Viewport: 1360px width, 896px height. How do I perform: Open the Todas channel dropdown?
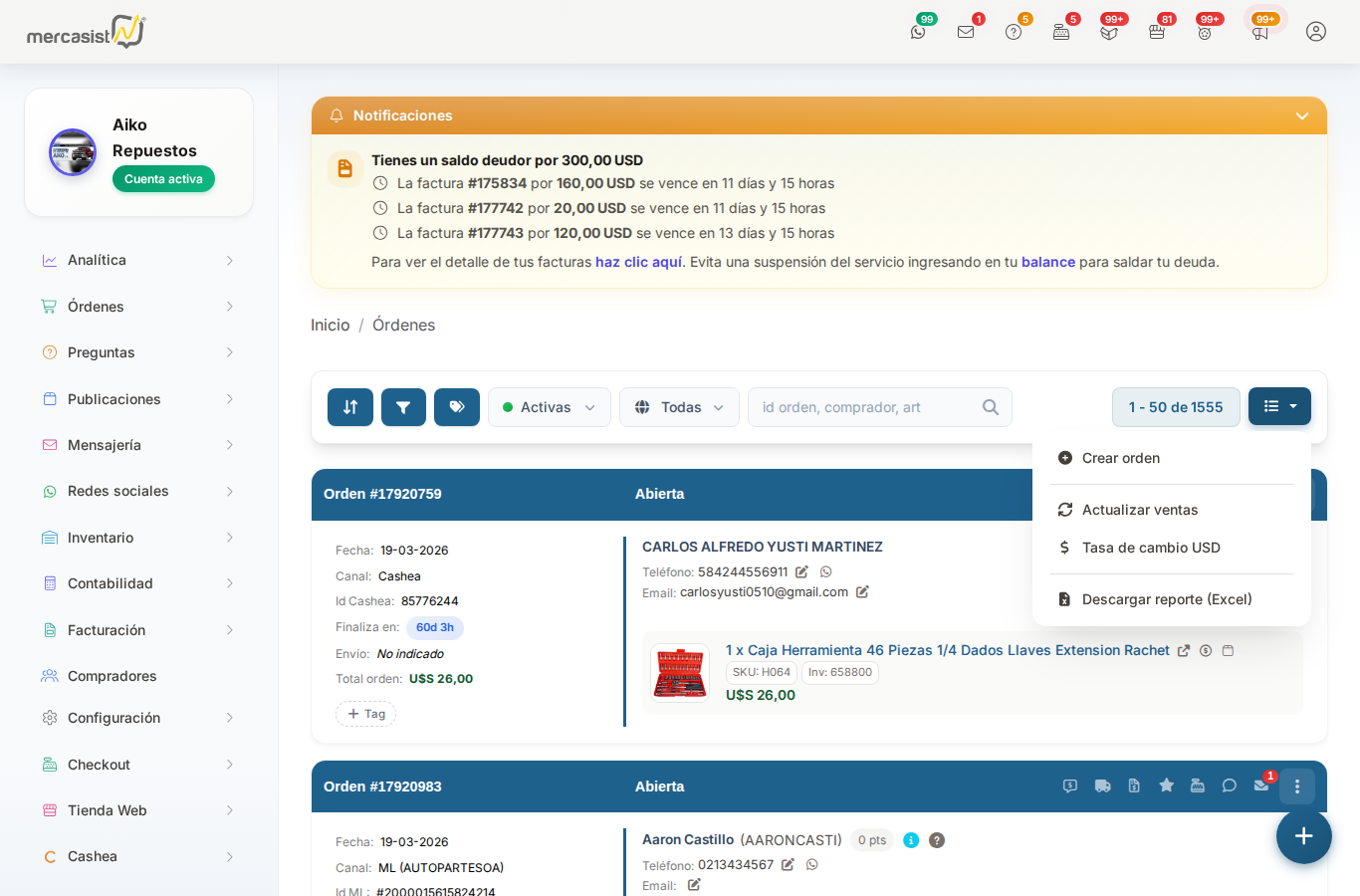click(x=679, y=407)
